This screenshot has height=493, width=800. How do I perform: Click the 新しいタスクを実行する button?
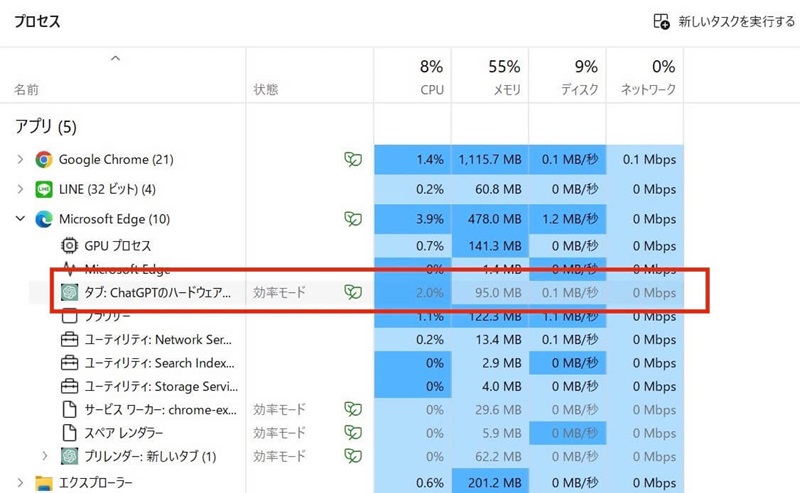[724, 21]
